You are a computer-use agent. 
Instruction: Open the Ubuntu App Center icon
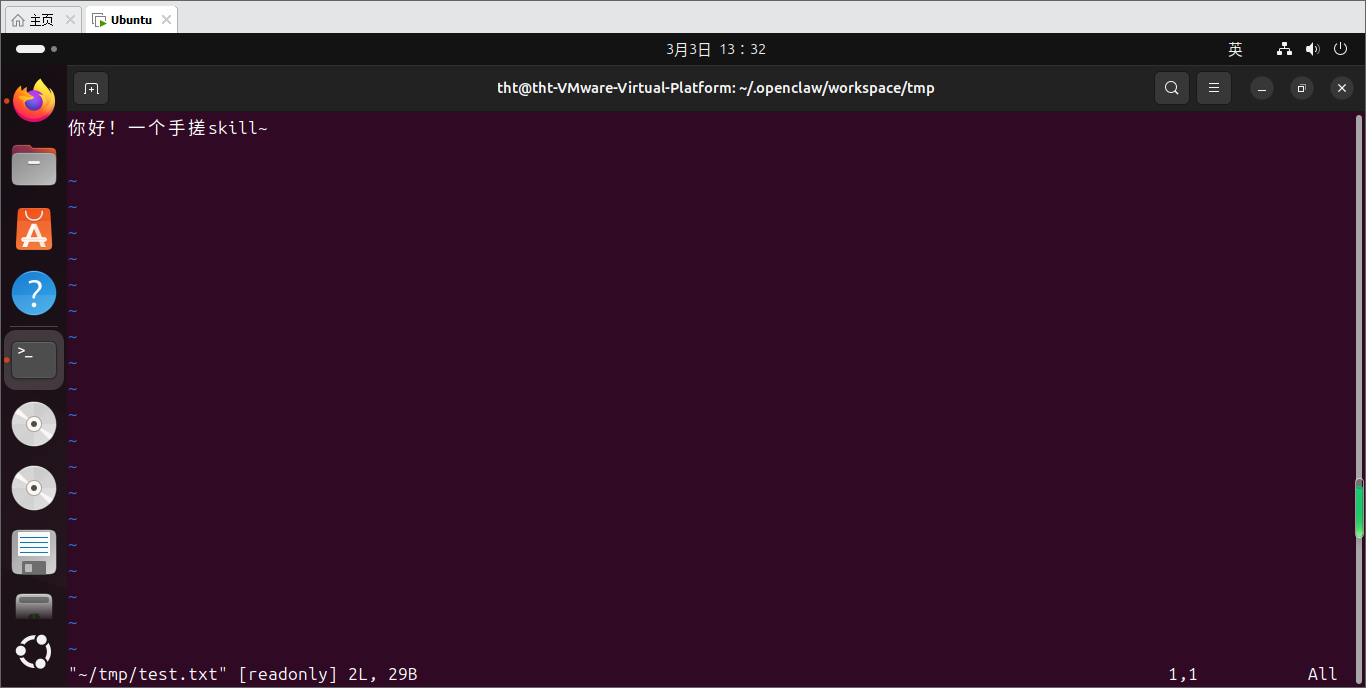pos(34,230)
